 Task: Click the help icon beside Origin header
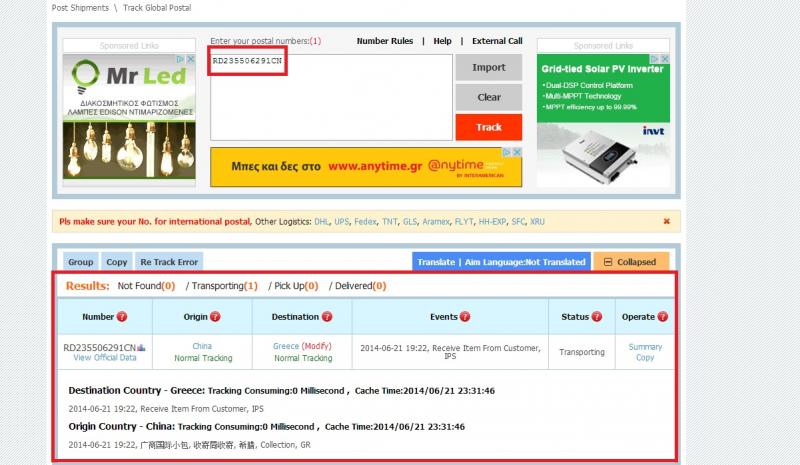(x=215, y=317)
